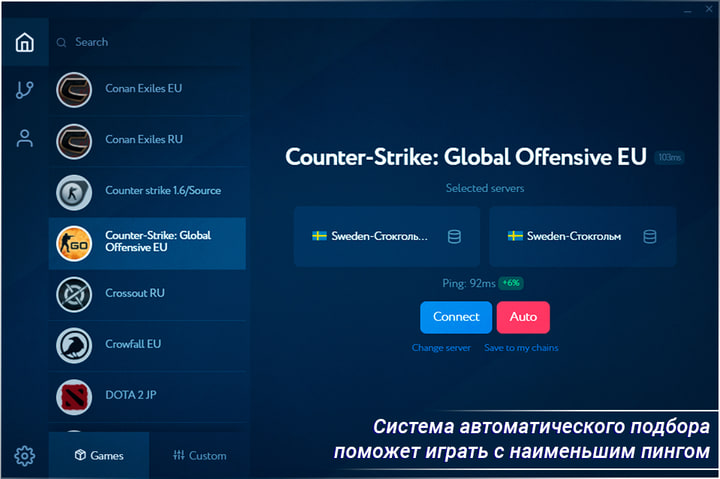
Task: Click the search magnifier icon
Action: pos(62,43)
